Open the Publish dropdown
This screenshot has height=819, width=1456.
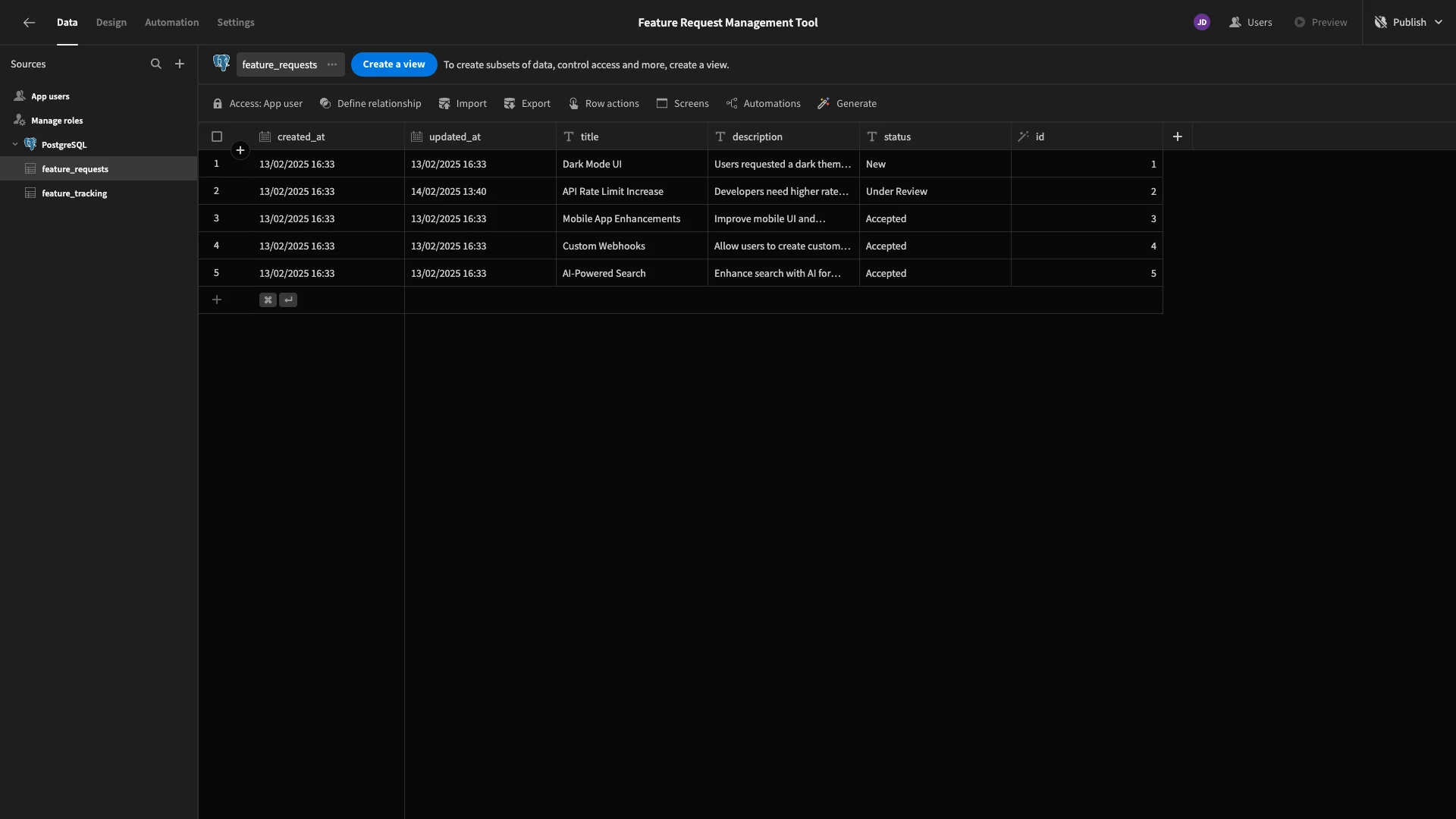click(x=1409, y=23)
